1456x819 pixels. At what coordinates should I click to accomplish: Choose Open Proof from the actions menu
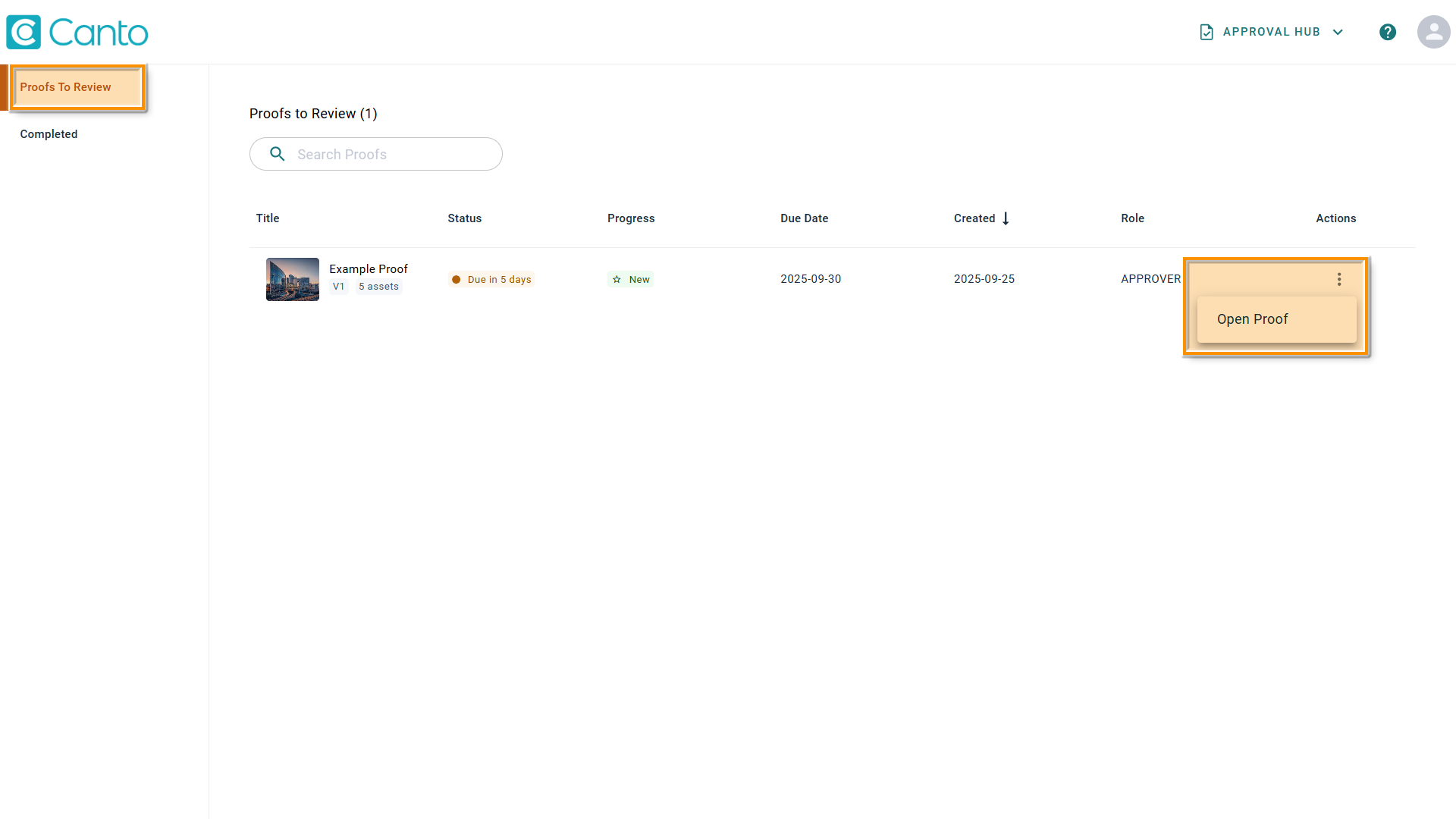(1276, 319)
